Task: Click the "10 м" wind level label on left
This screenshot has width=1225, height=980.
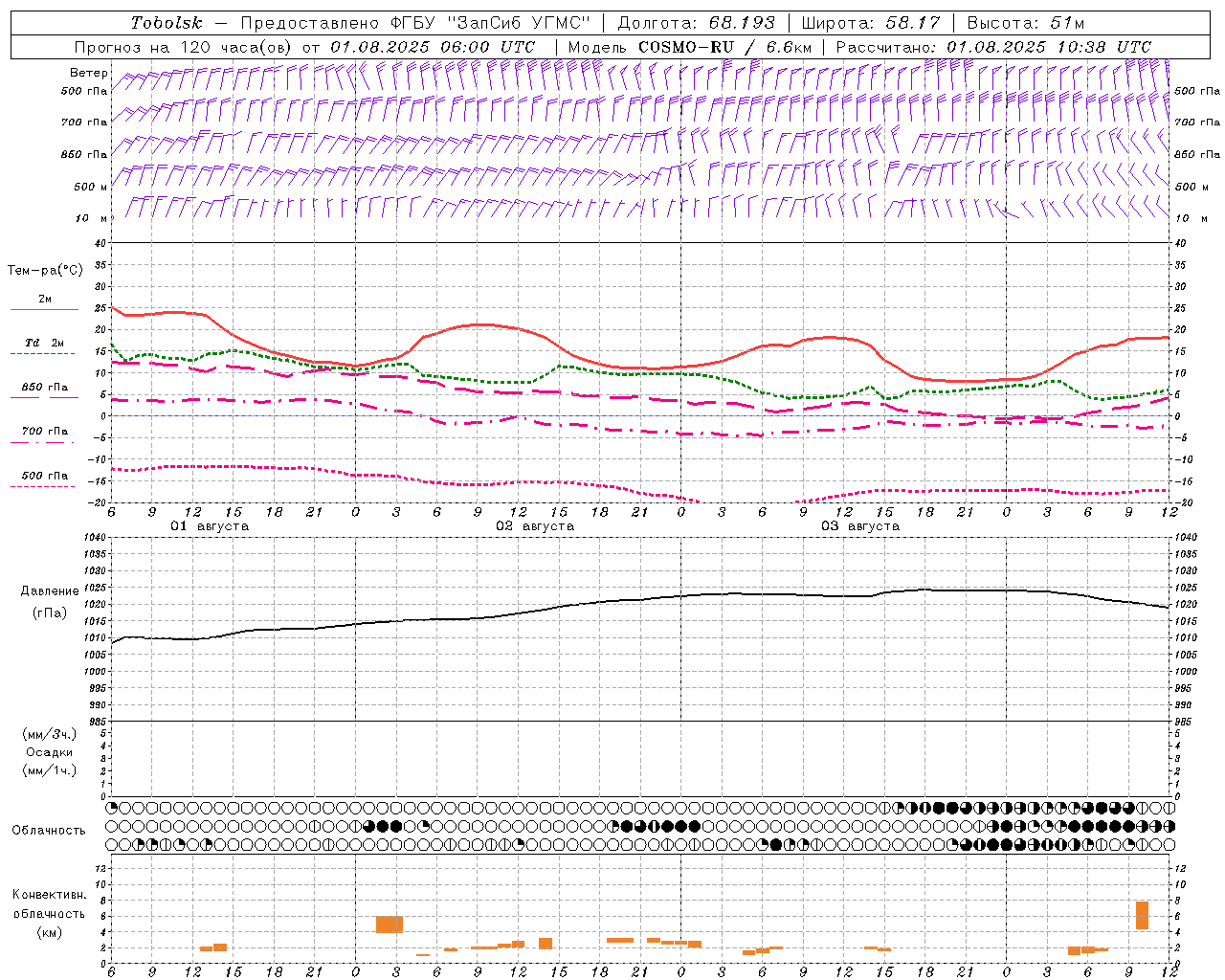Action: (92, 218)
